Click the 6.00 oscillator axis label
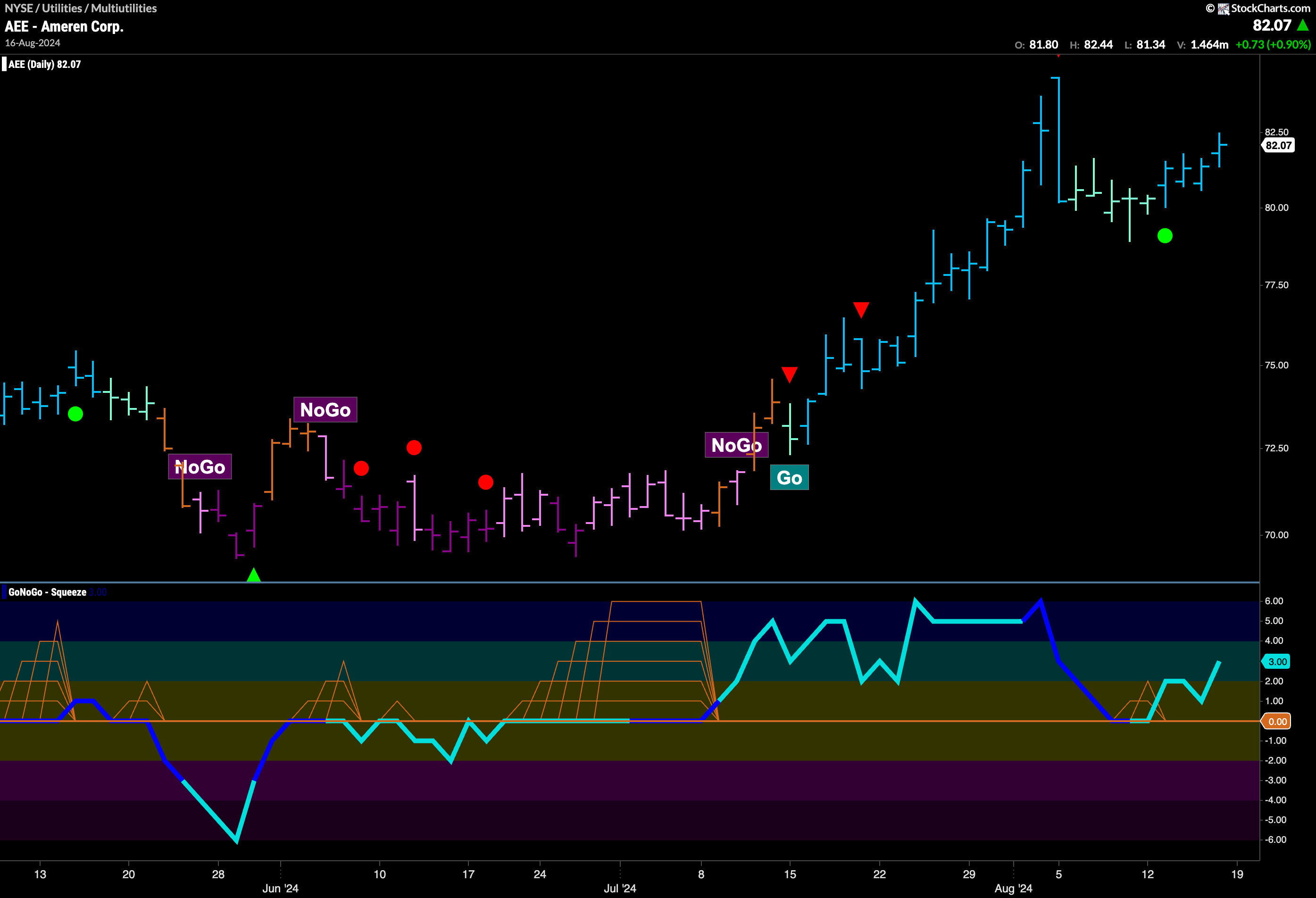1316x898 pixels. coord(1274,601)
